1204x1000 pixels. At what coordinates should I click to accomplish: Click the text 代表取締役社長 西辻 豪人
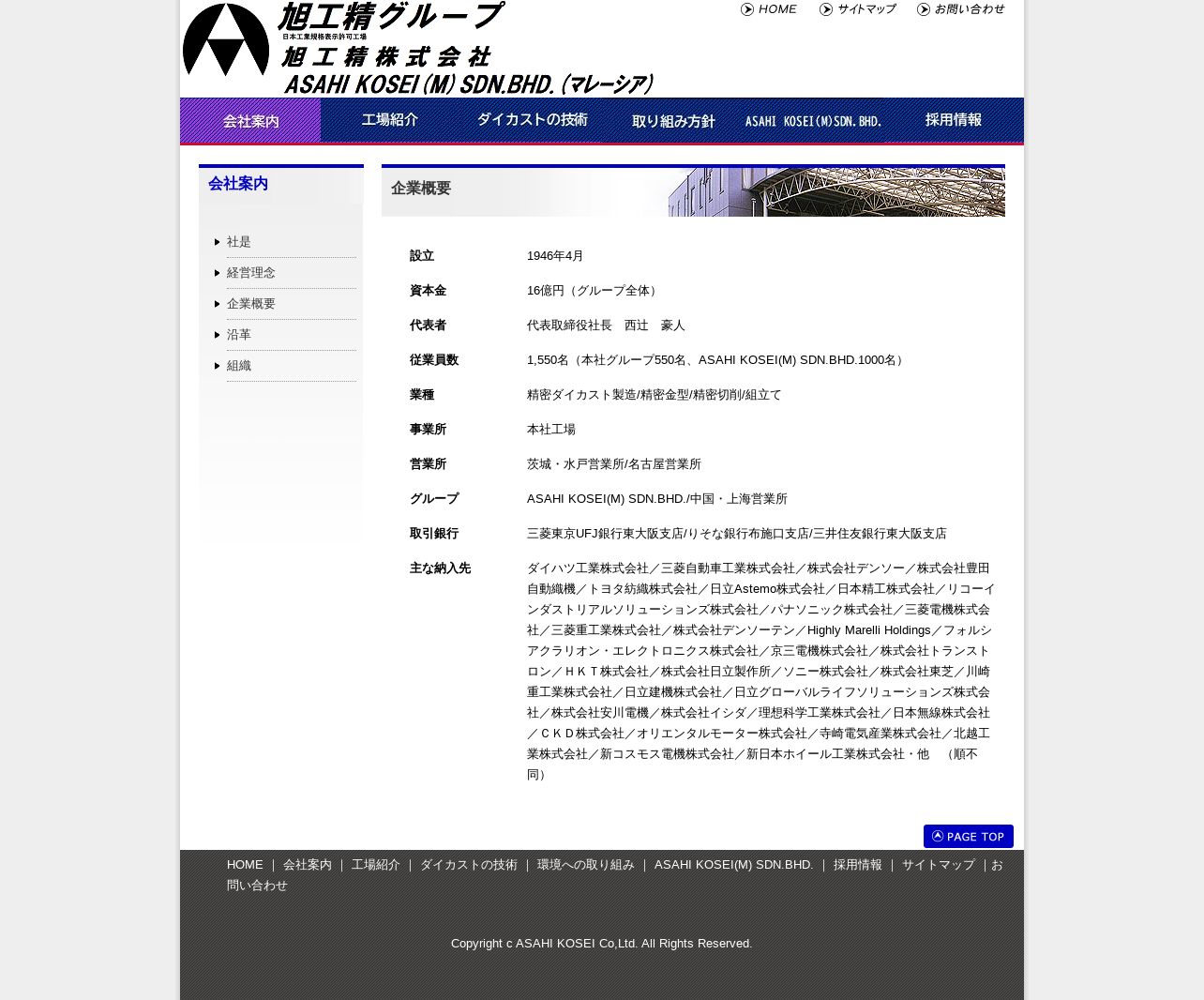(606, 326)
